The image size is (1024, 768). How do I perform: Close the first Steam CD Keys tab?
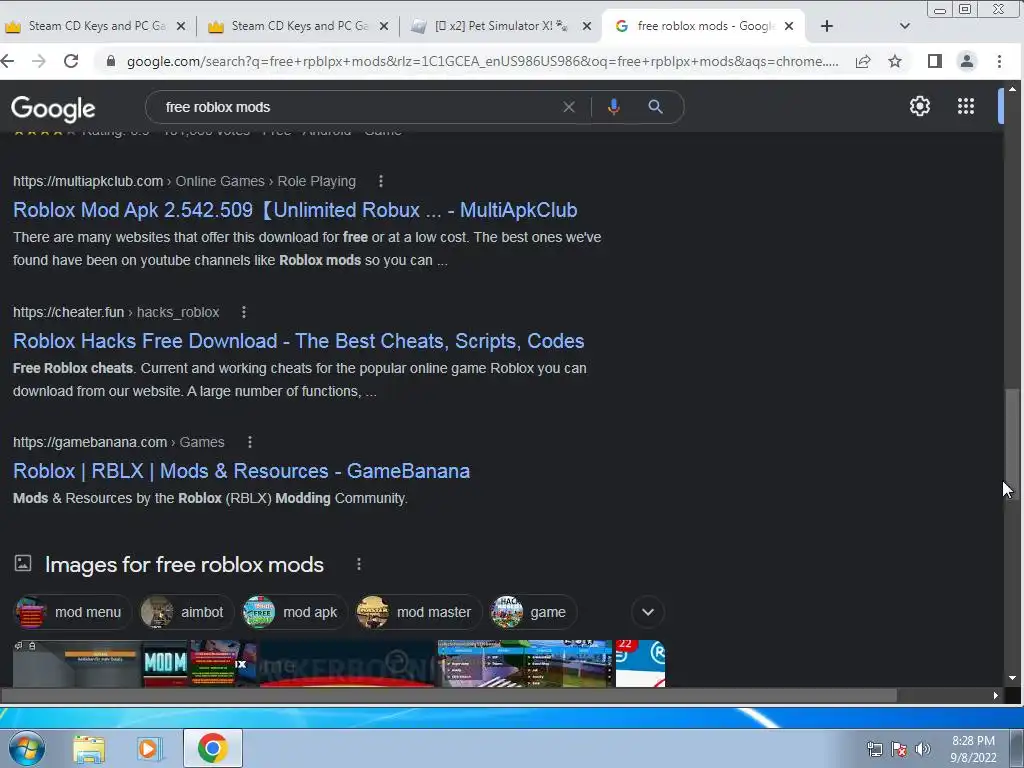click(x=181, y=26)
